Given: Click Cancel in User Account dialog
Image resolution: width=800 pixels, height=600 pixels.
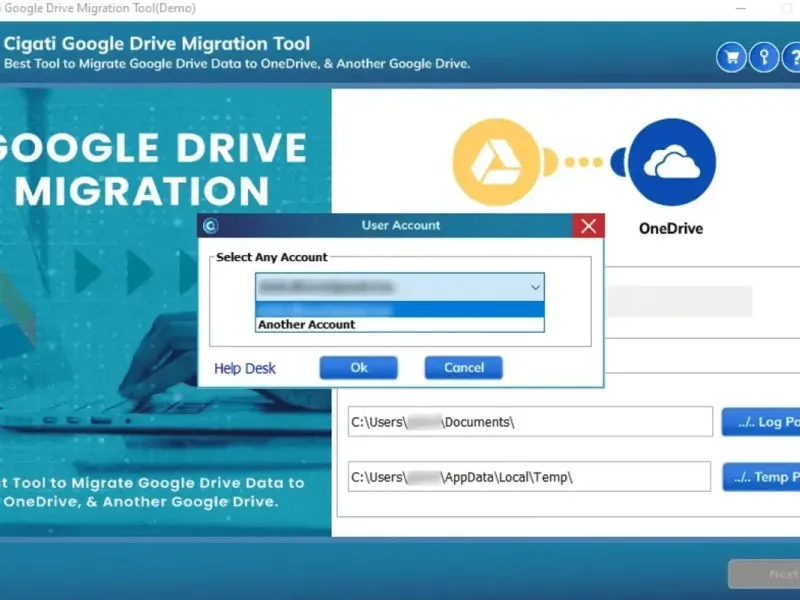Looking at the screenshot, I should tap(464, 368).
